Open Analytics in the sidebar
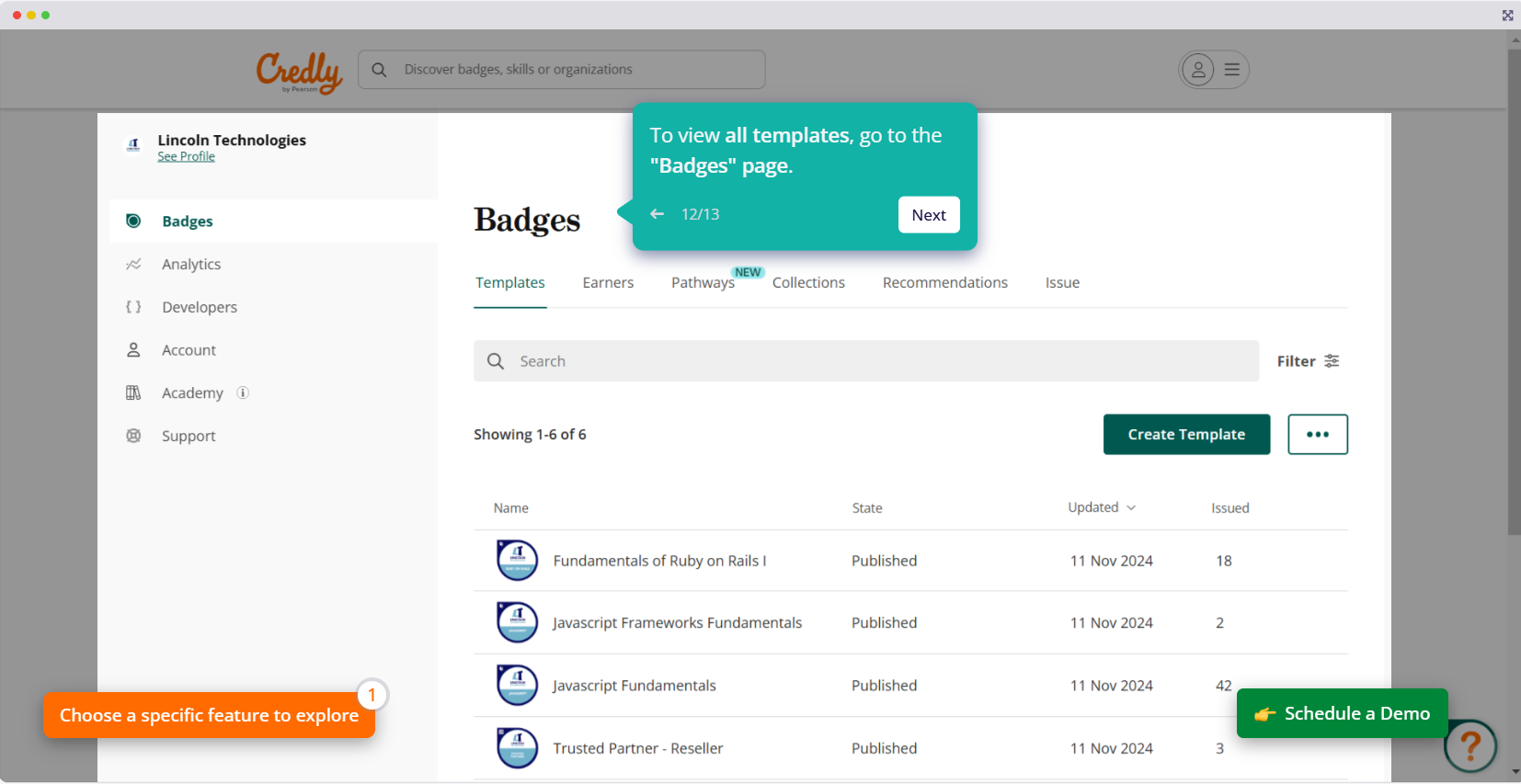Screen dimensions: 1521x784 pyautogui.click(x=191, y=265)
